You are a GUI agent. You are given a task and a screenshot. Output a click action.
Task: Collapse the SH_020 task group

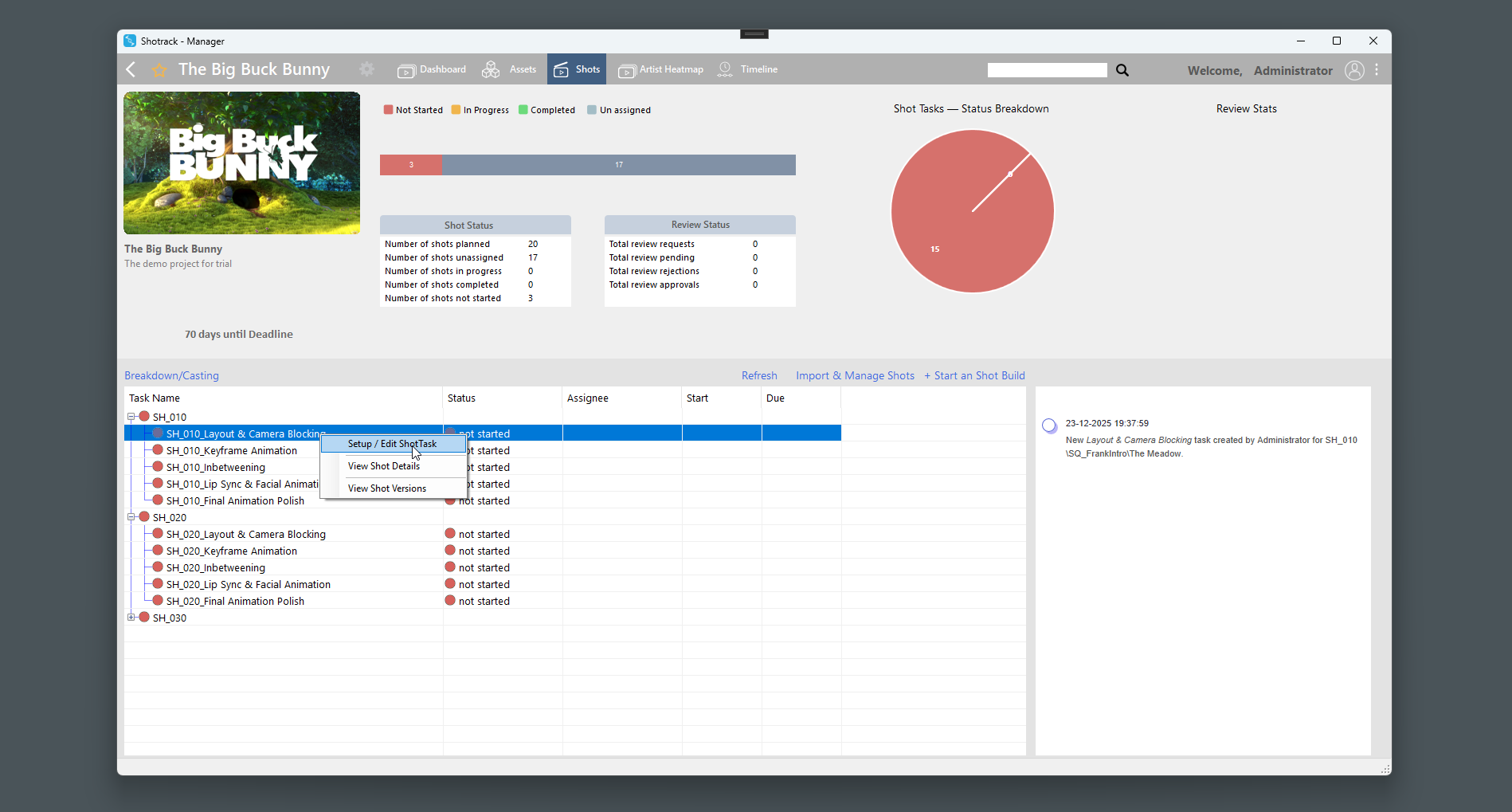pos(131,516)
